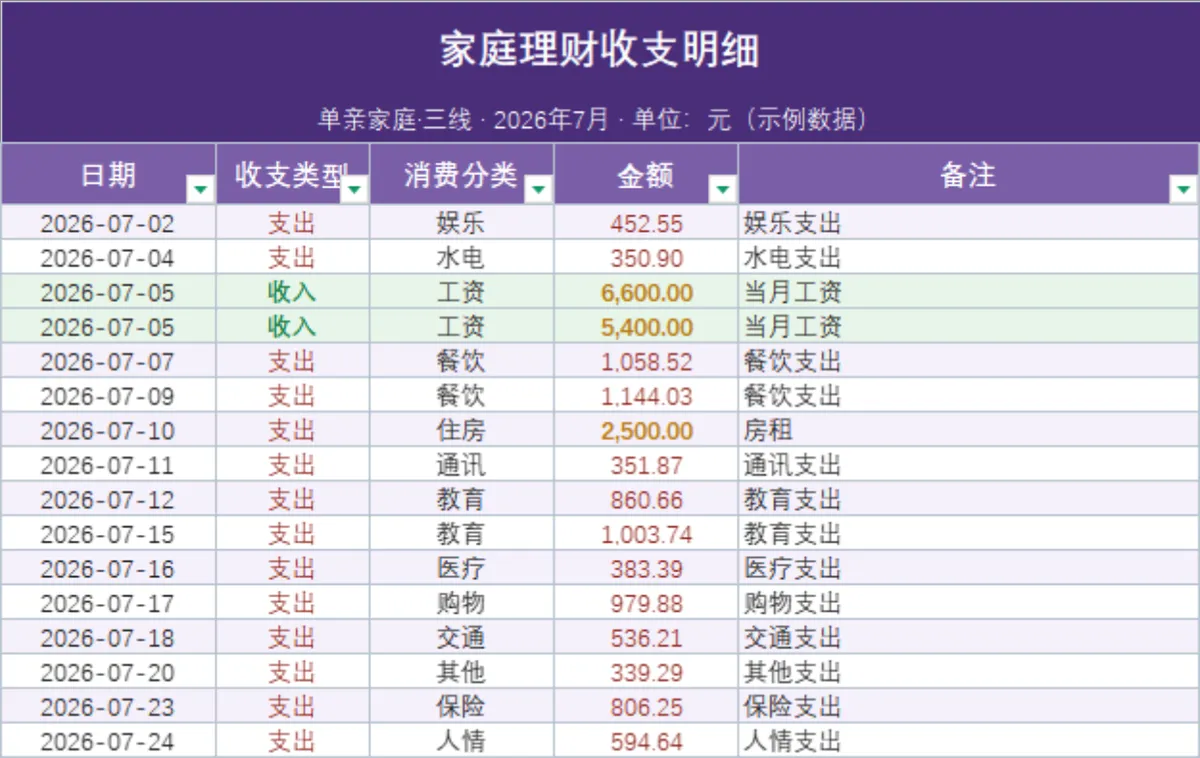This screenshot has width=1200, height=758.
Task: Select the amount cell 860.66
Action: pyautogui.click(x=646, y=499)
